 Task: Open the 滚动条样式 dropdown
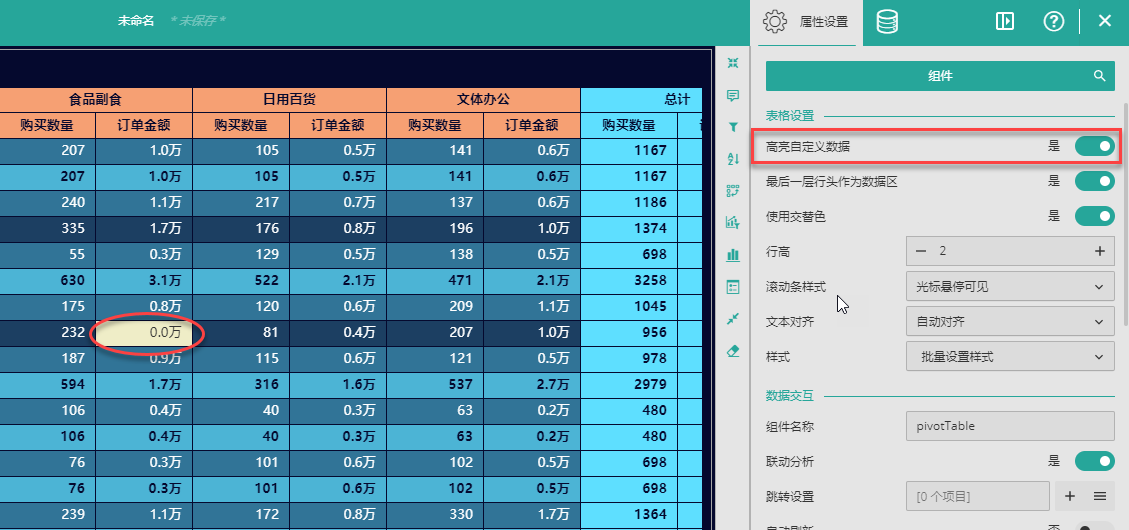pos(1009,286)
